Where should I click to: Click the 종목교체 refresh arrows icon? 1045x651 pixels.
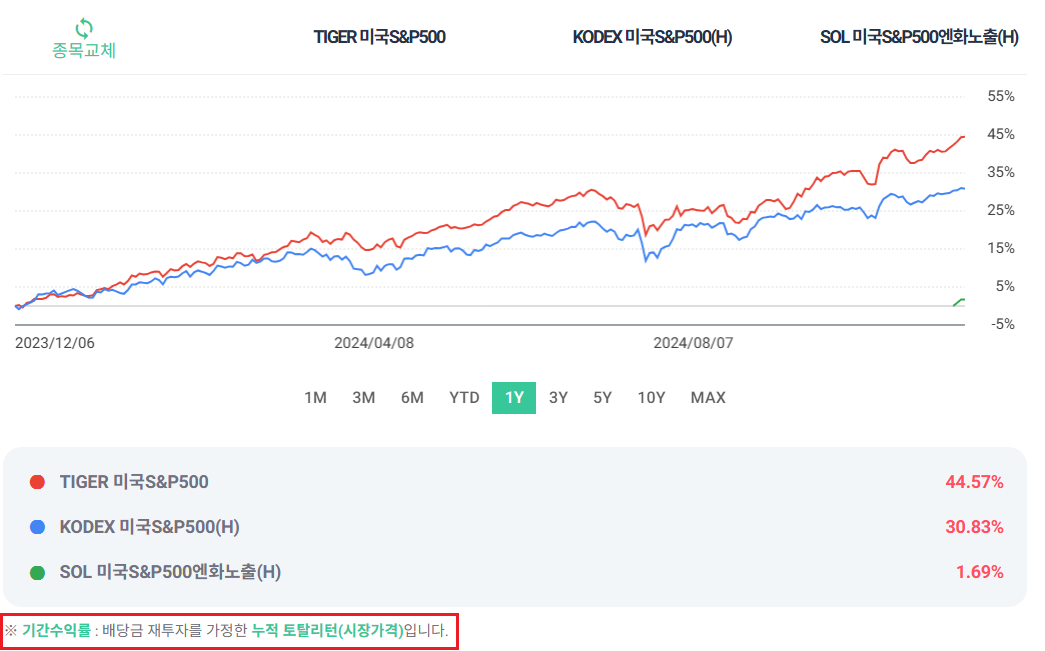(84, 28)
